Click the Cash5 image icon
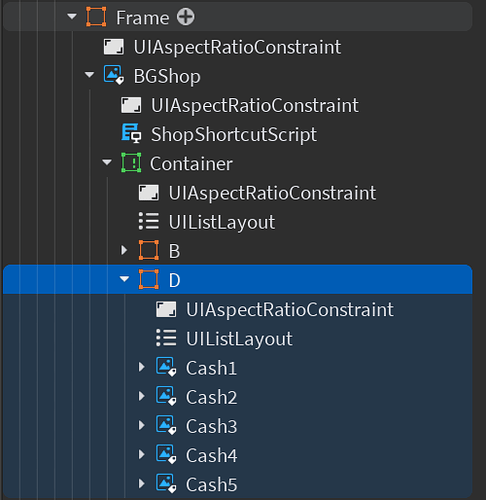 click(x=166, y=484)
